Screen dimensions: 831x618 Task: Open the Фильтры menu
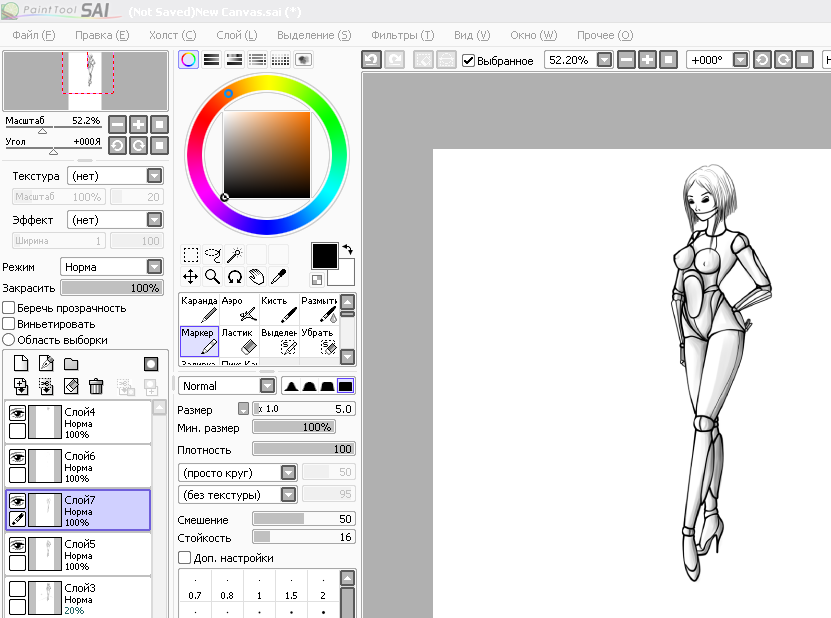click(402, 35)
